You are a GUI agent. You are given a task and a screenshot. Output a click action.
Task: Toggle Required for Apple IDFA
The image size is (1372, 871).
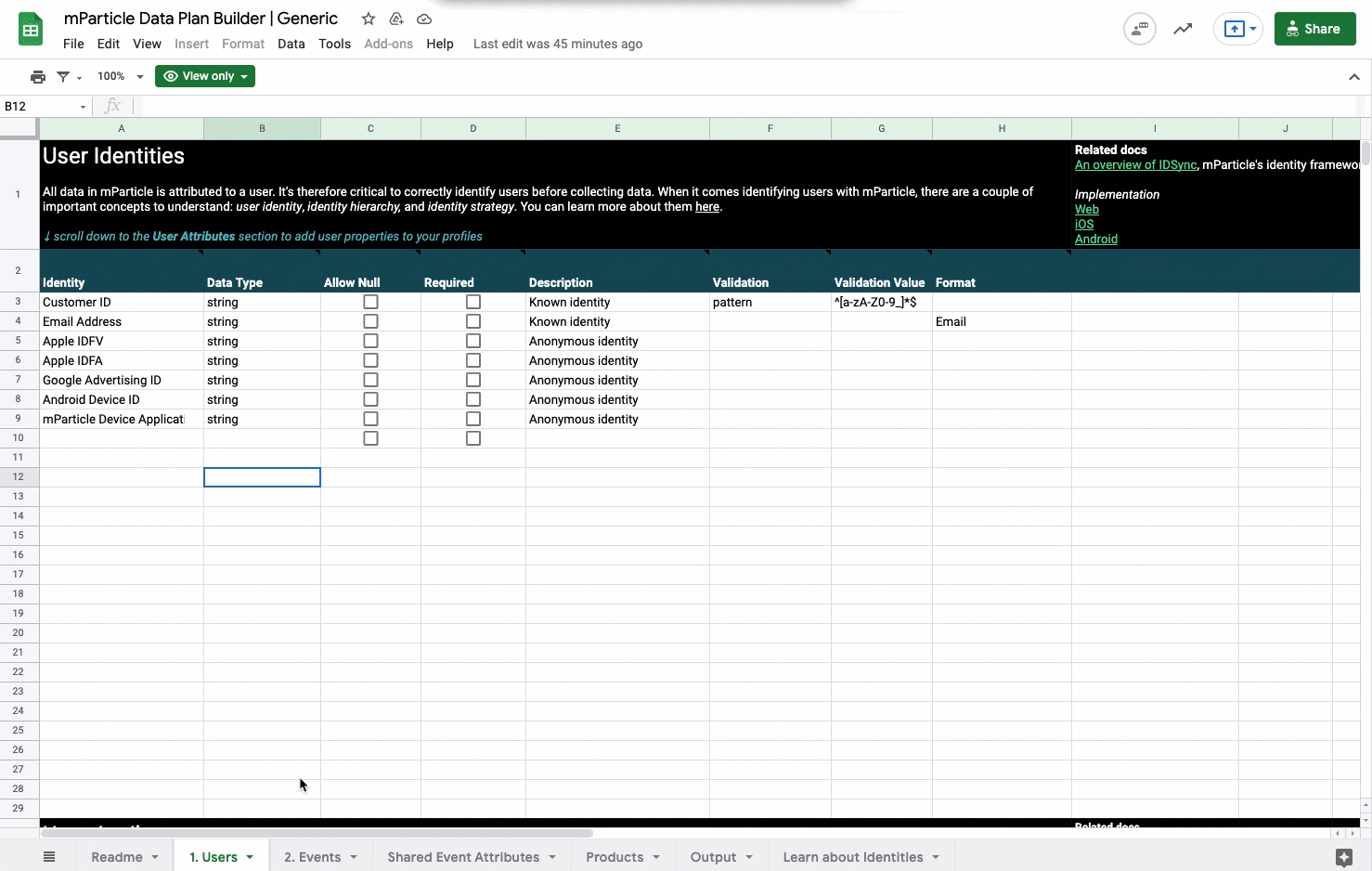point(473,360)
